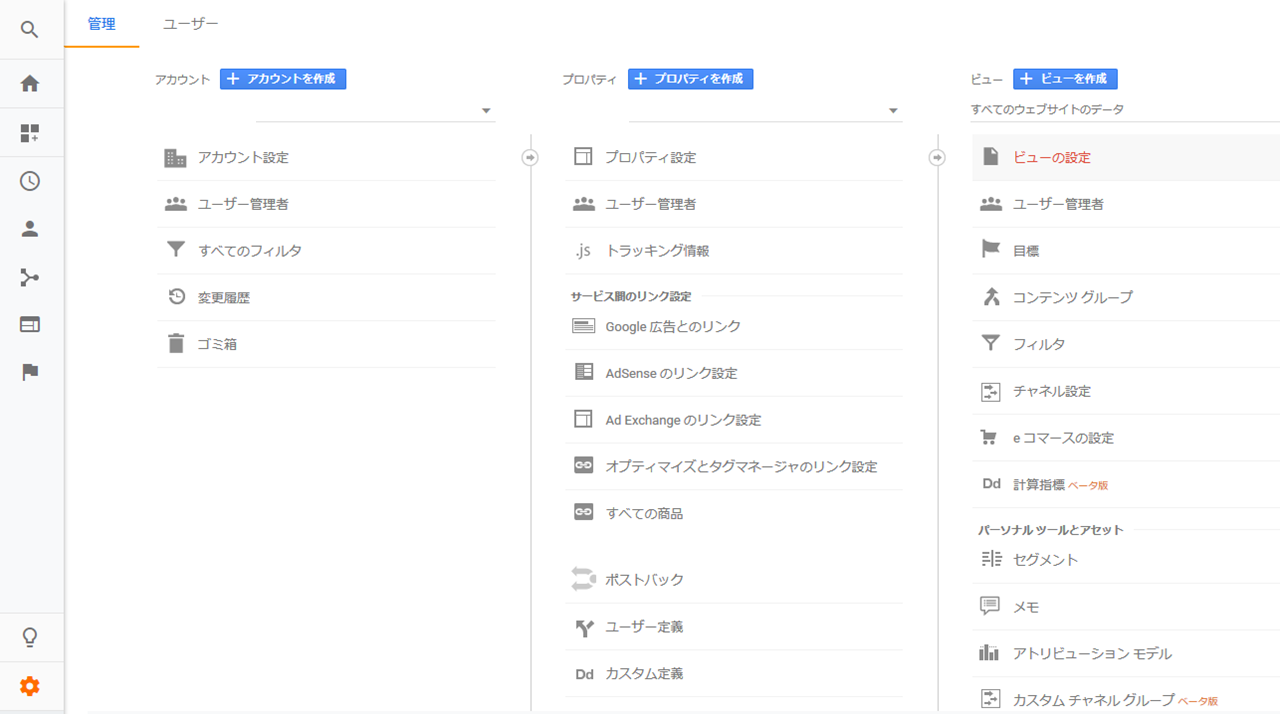This screenshot has height=714, width=1280.
Task: Open the Home icon in sidebar
Action: click(30, 84)
